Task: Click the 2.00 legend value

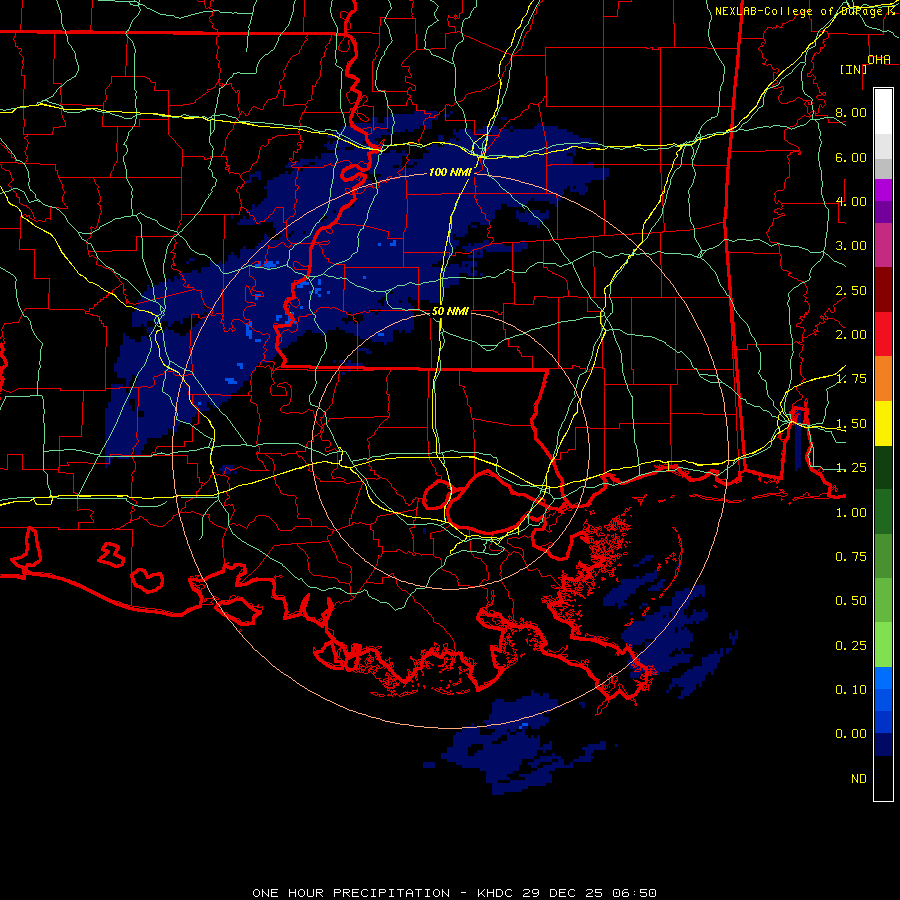Action: [x=851, y=335]
